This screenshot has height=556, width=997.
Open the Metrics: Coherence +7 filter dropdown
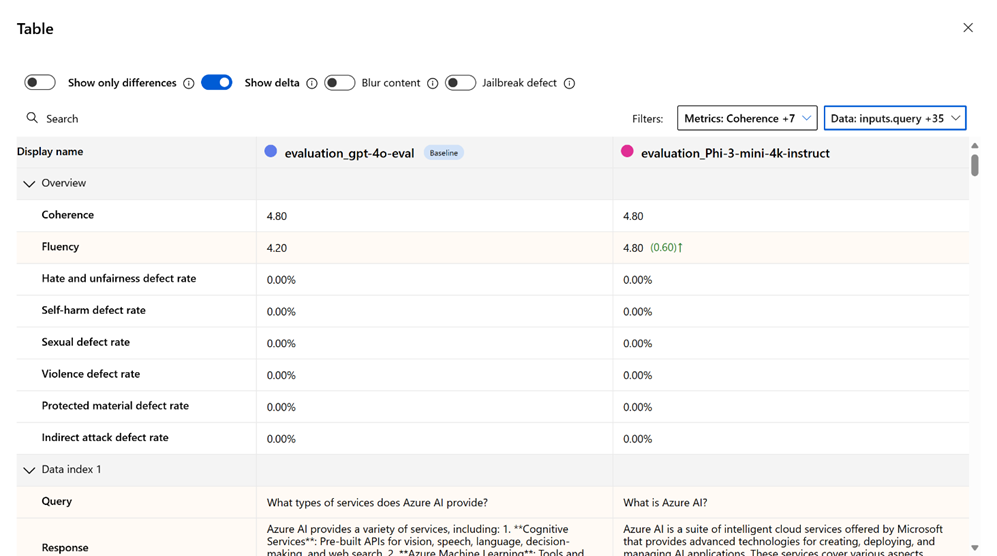tap(747, 118)
